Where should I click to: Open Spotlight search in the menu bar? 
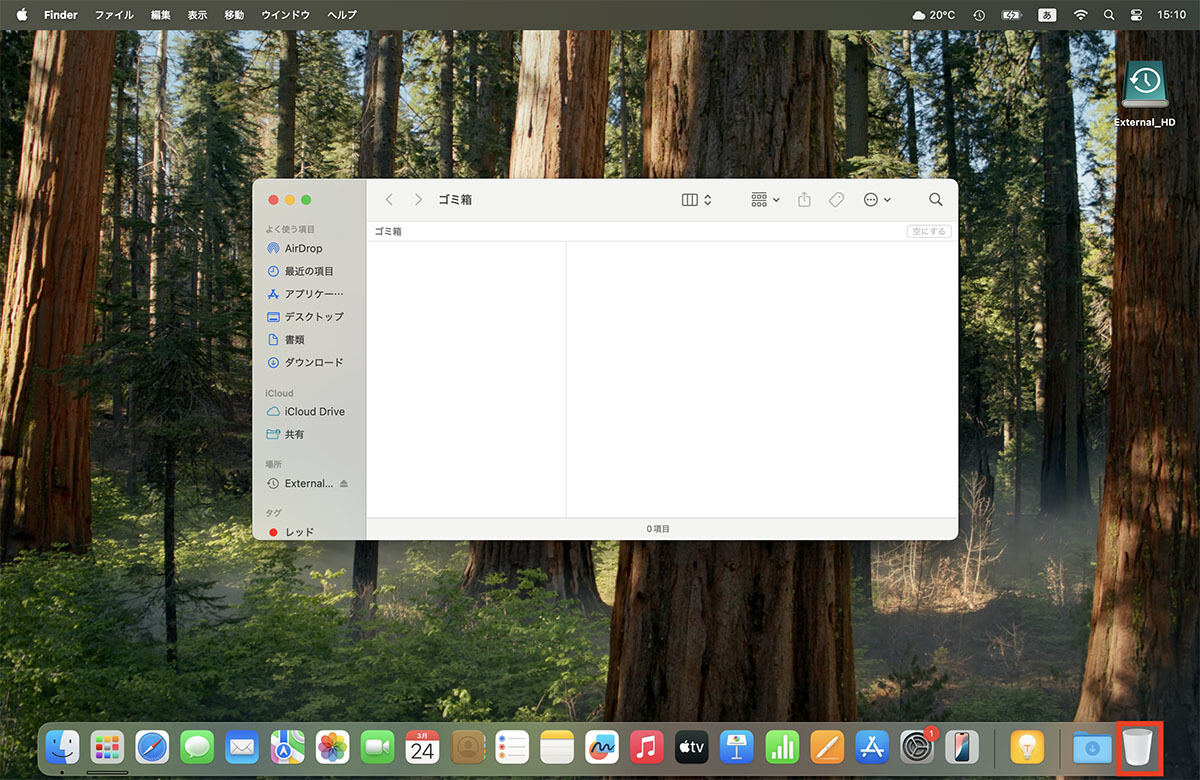[x=1108, y=15]
